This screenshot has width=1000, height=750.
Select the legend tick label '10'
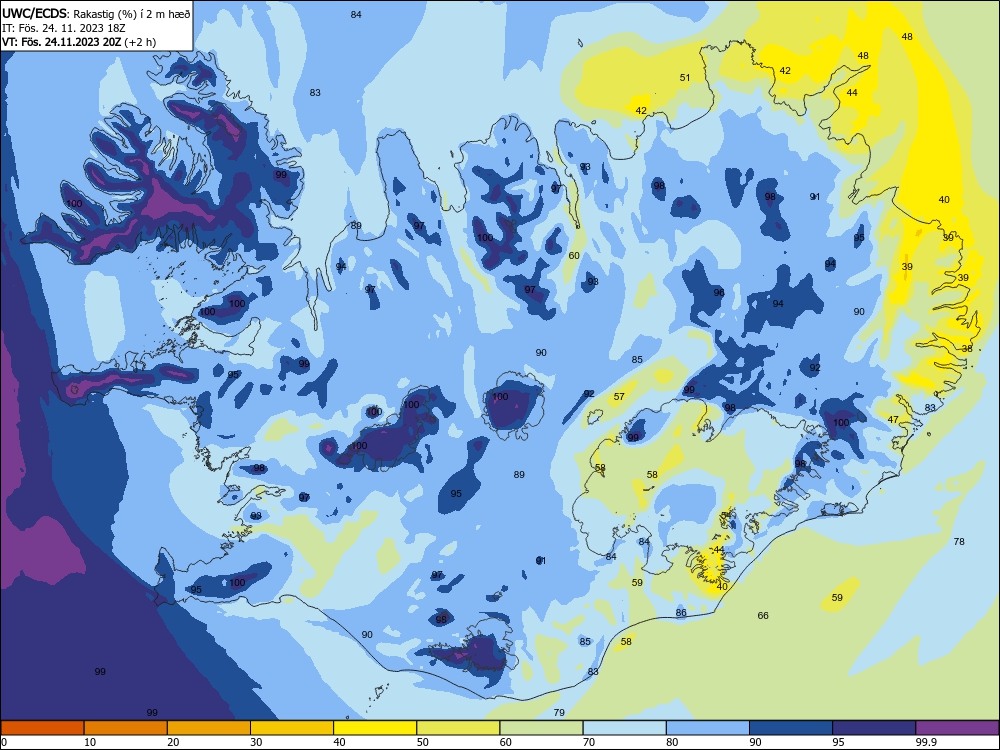[90, 742]
